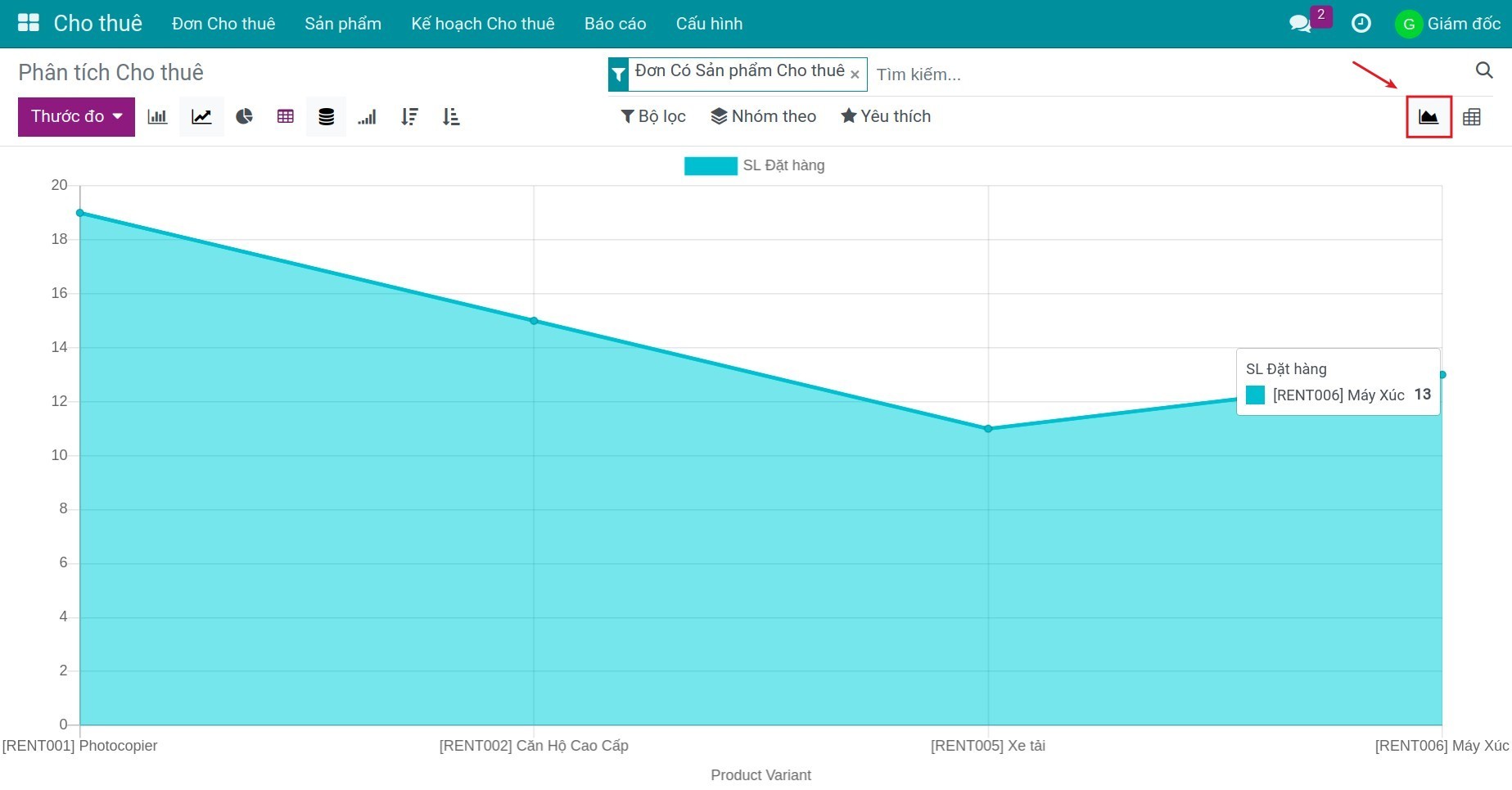Switch to bar chart mode
This screenshot has width=1512, height=790.
[157, 116]
